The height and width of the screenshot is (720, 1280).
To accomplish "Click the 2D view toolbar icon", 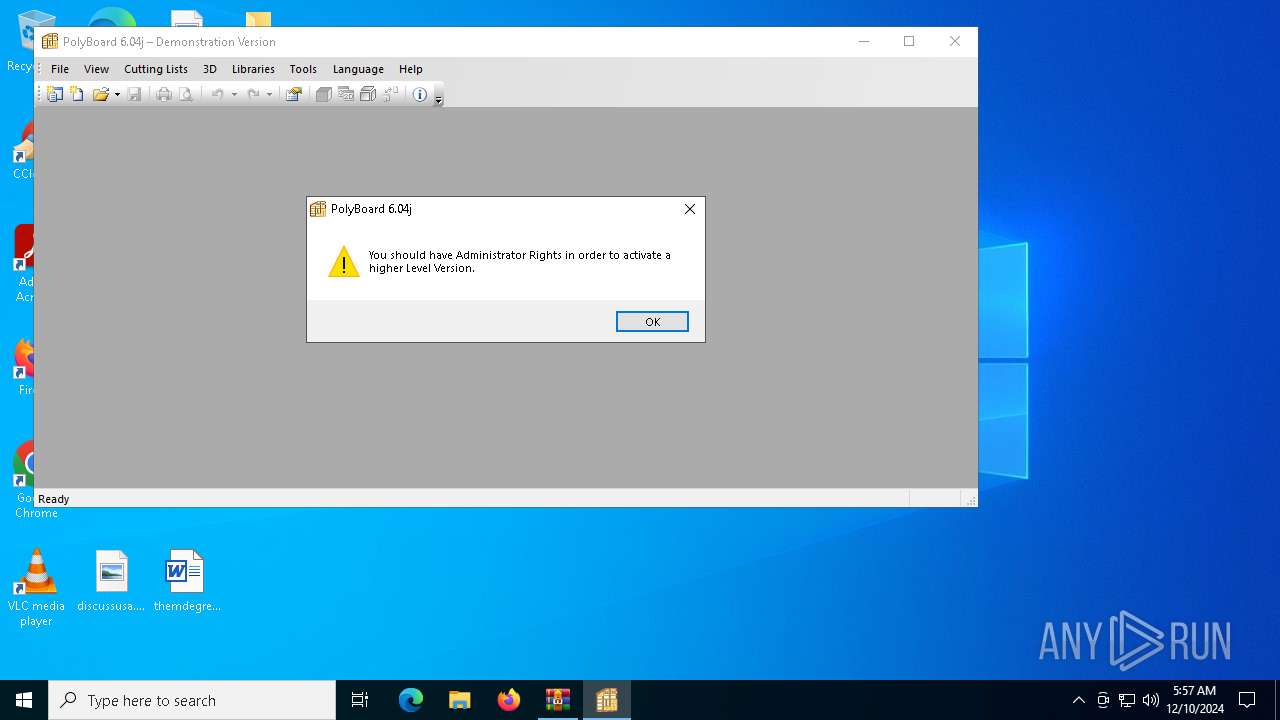I will [346, 94].
